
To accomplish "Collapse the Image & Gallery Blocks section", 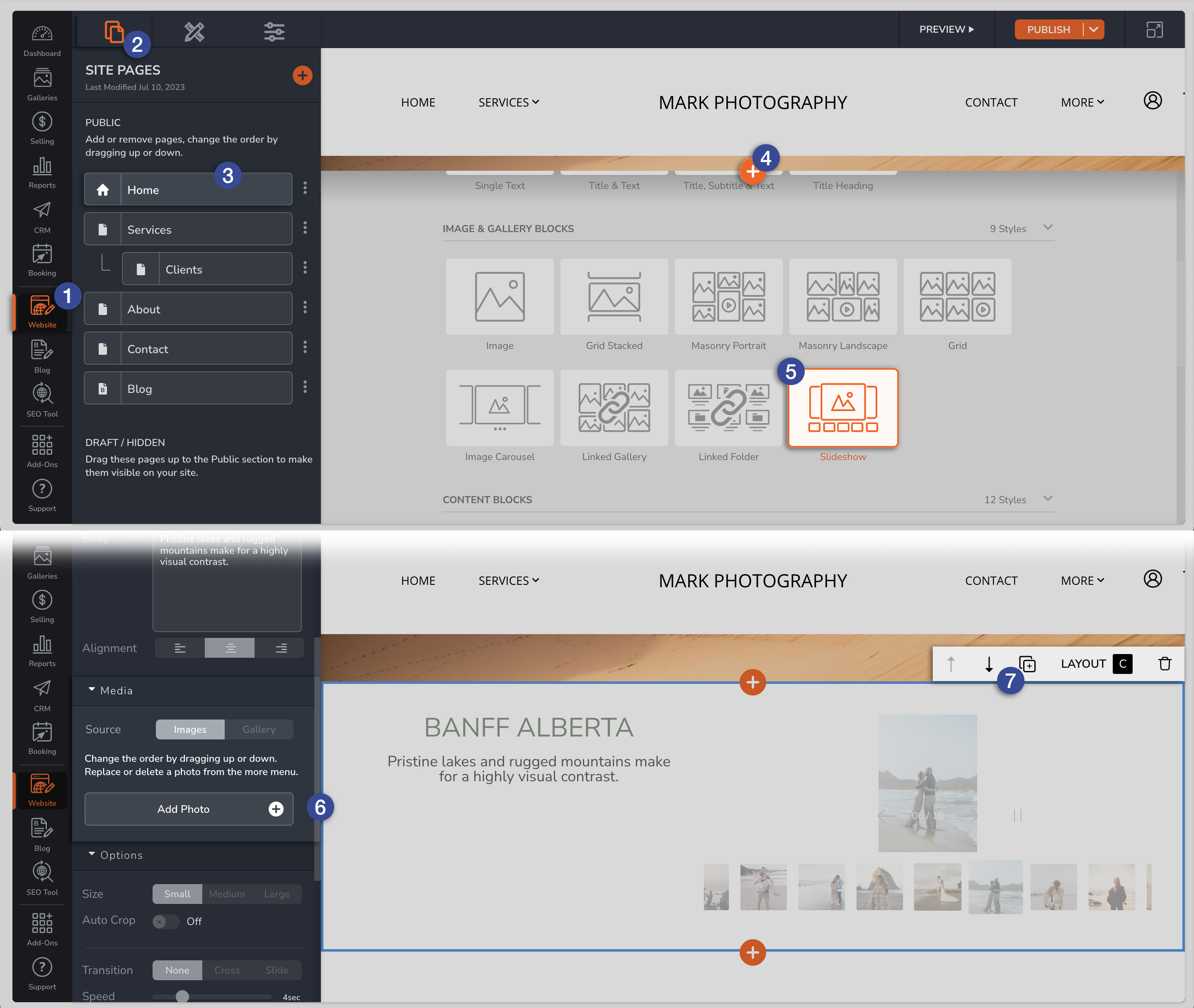I will click(x=1048, y=228).
